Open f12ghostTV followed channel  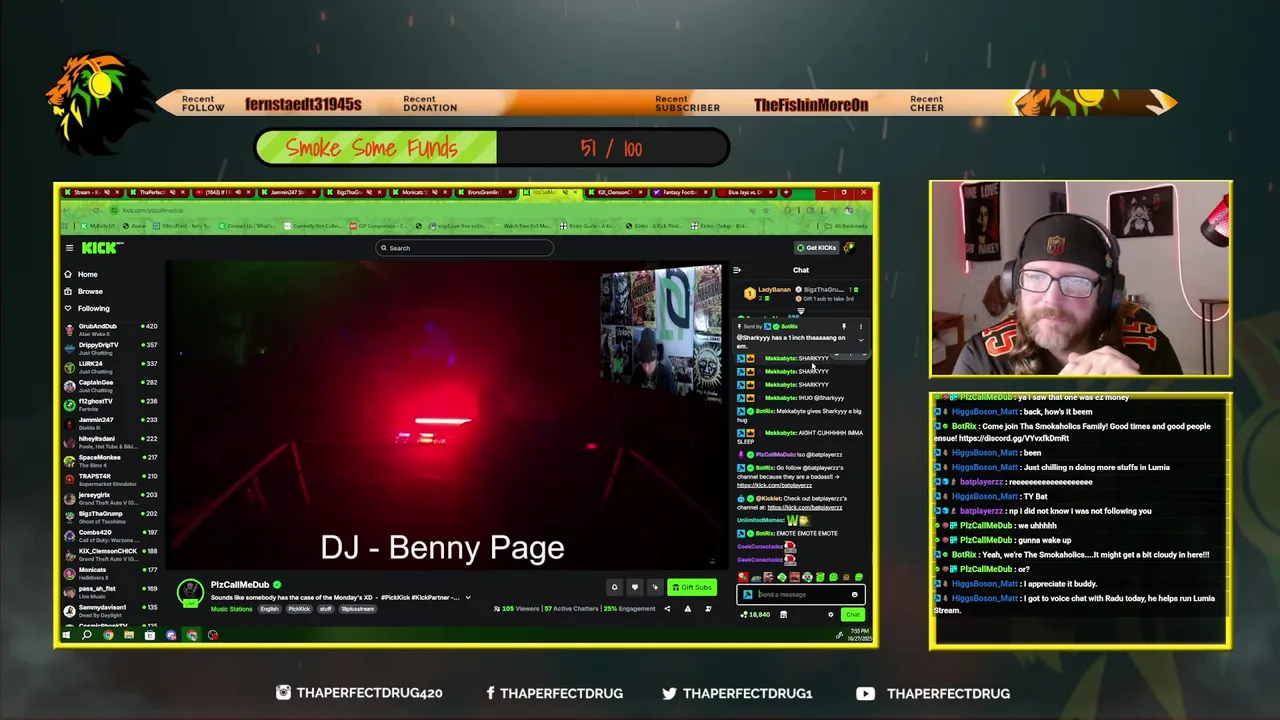point(110,404)
